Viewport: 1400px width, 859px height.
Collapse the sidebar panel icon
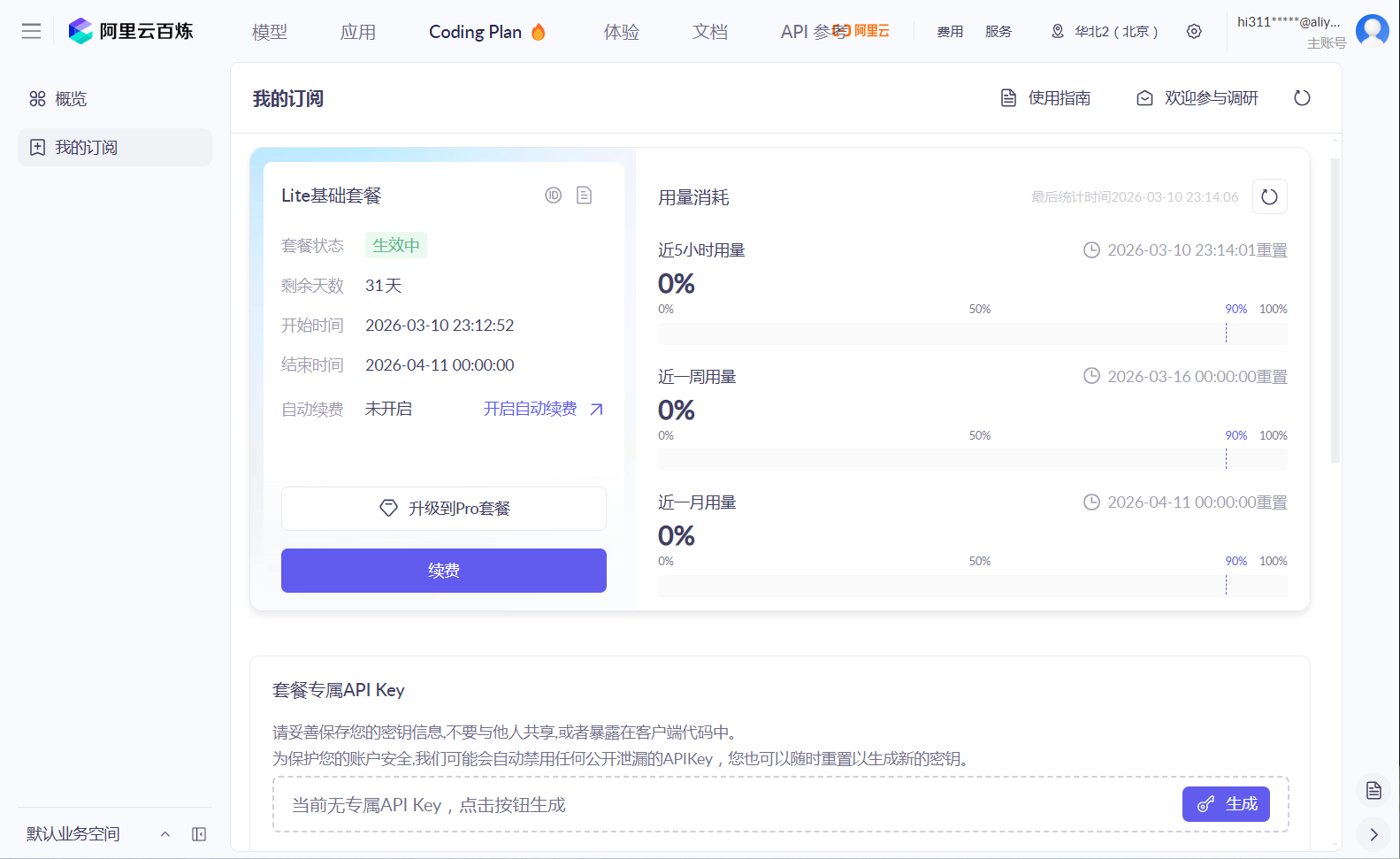click(x=199, y=834)
